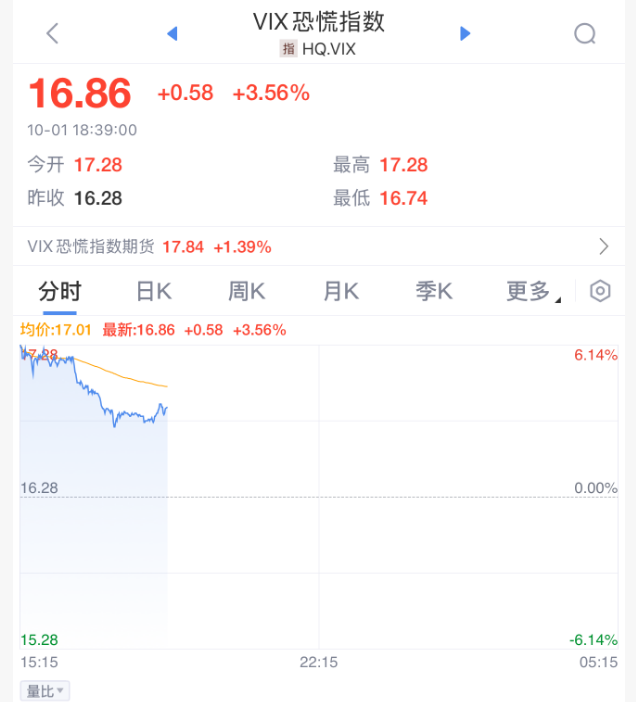Tap the 指 index badge icon
Image resolution: width=636 pixels, height=702 pixels.
288,49
